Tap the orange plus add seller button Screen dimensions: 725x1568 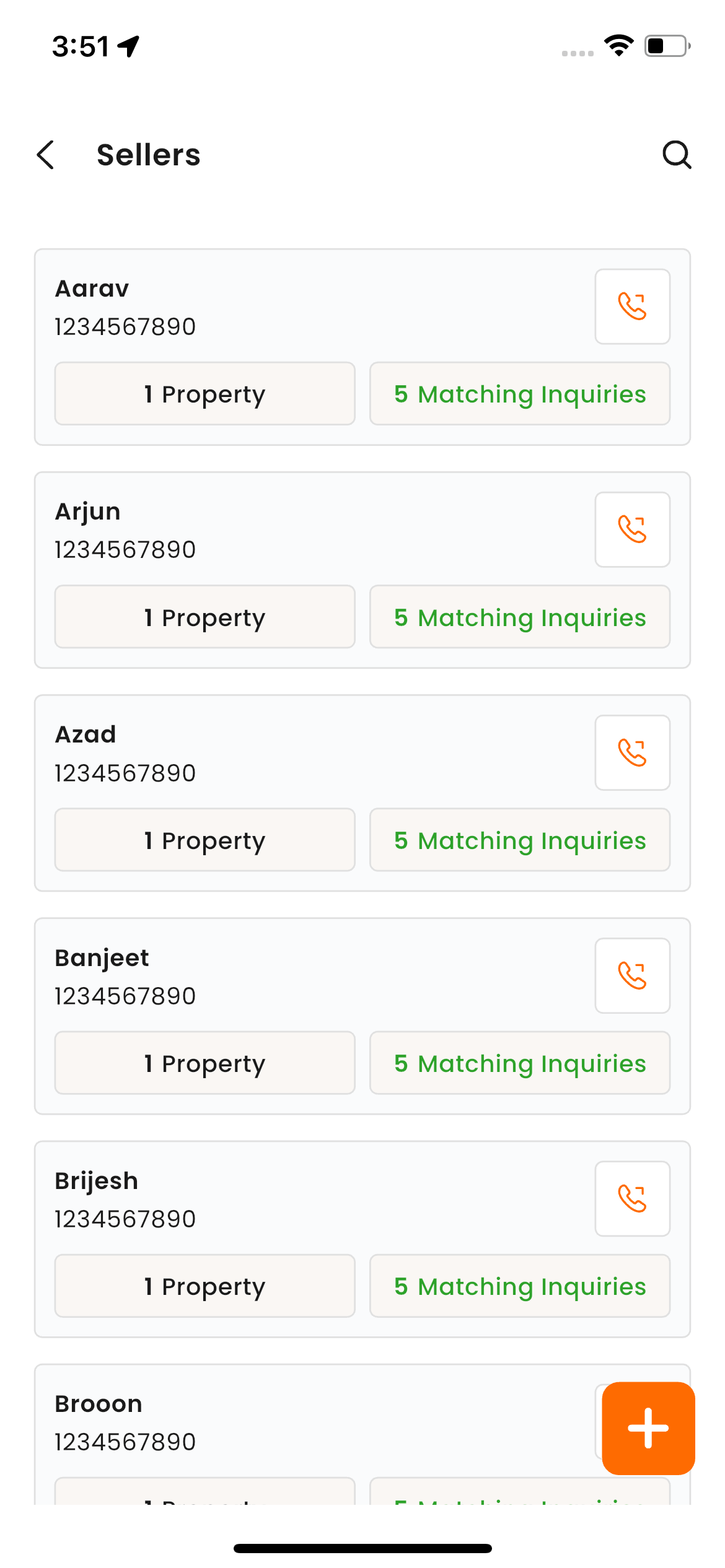tap(648, 1428)
